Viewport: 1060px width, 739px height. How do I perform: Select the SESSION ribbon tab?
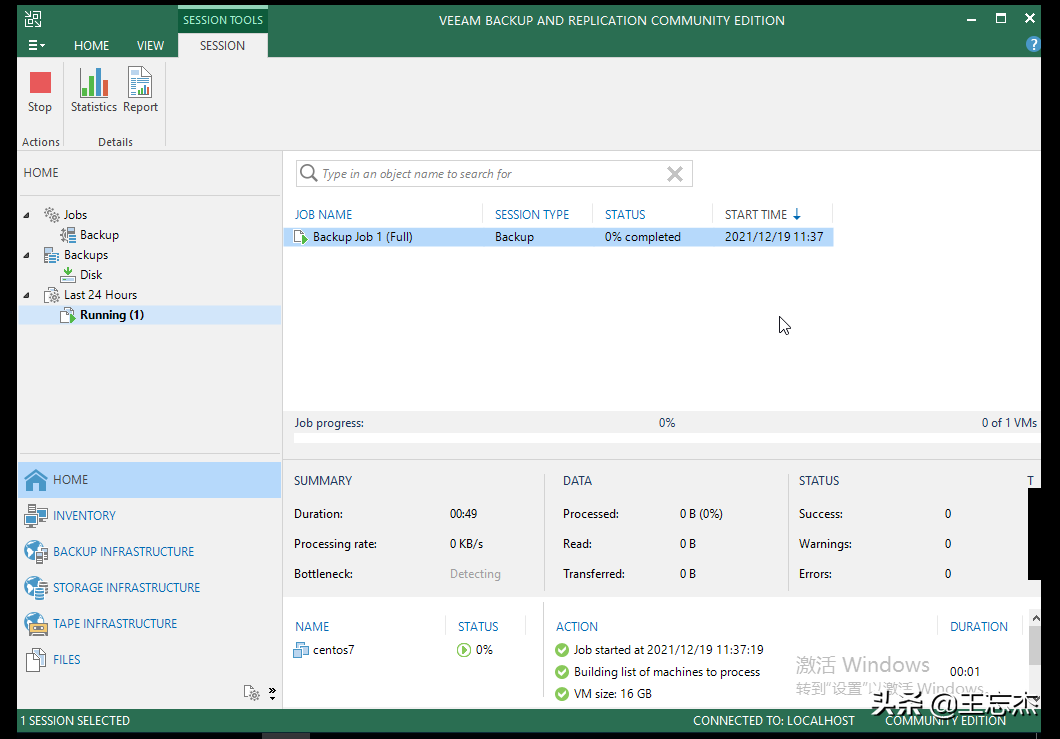tap(222, 45)
